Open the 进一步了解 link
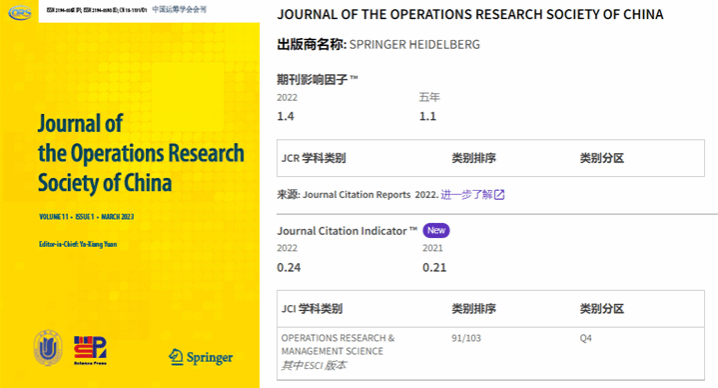Image resolution: width=718 pixels, height=388 pixels. pos(467,195)
